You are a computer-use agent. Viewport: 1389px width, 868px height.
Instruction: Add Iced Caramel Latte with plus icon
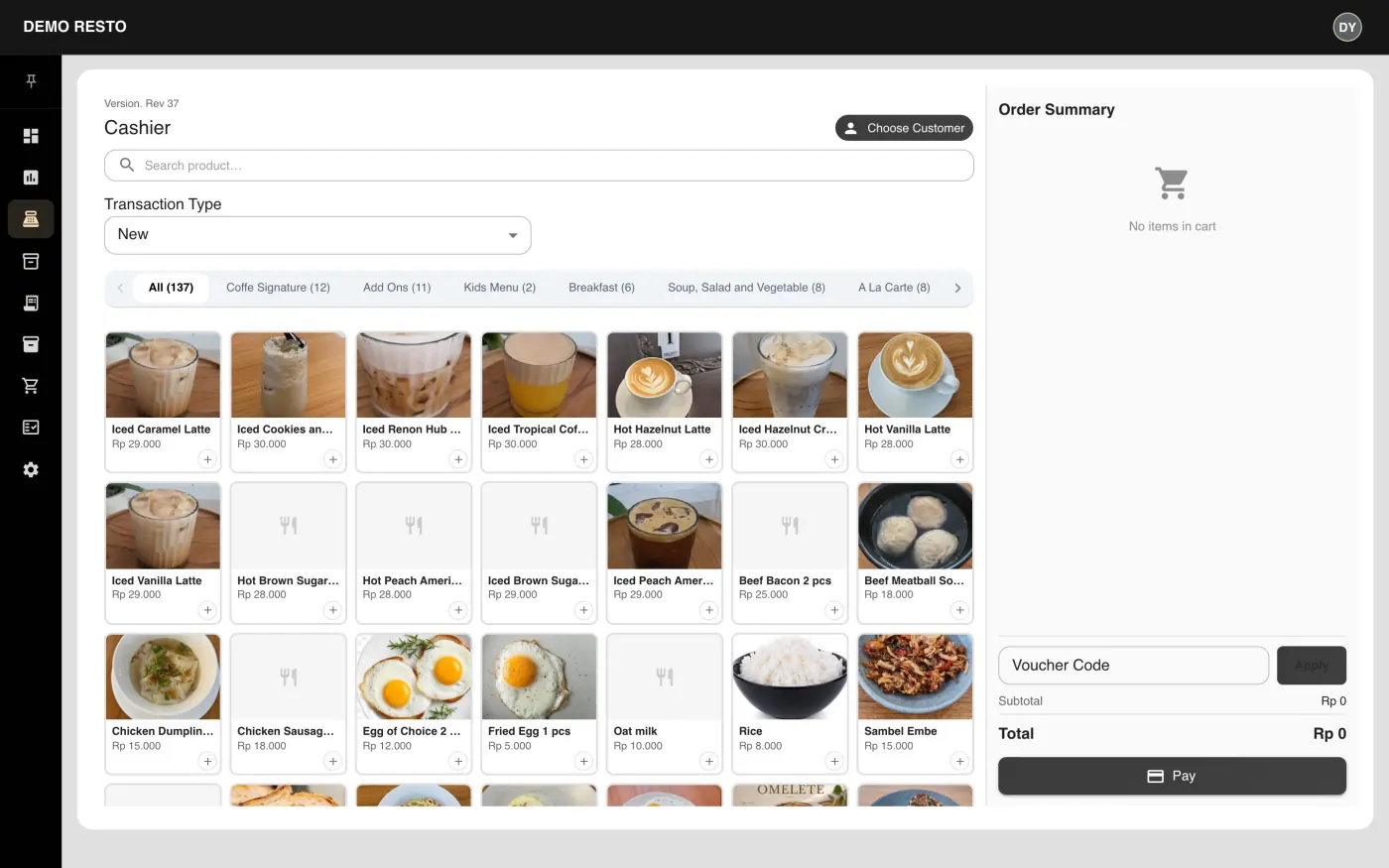[207, 459]
